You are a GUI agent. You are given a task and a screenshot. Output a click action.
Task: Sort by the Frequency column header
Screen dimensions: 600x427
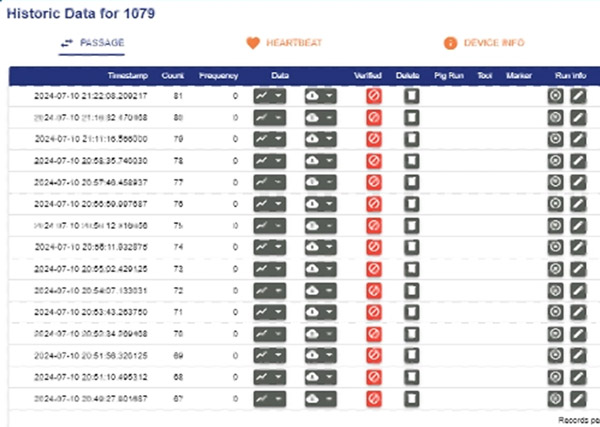pyautogui.click(x=218, y=76)
